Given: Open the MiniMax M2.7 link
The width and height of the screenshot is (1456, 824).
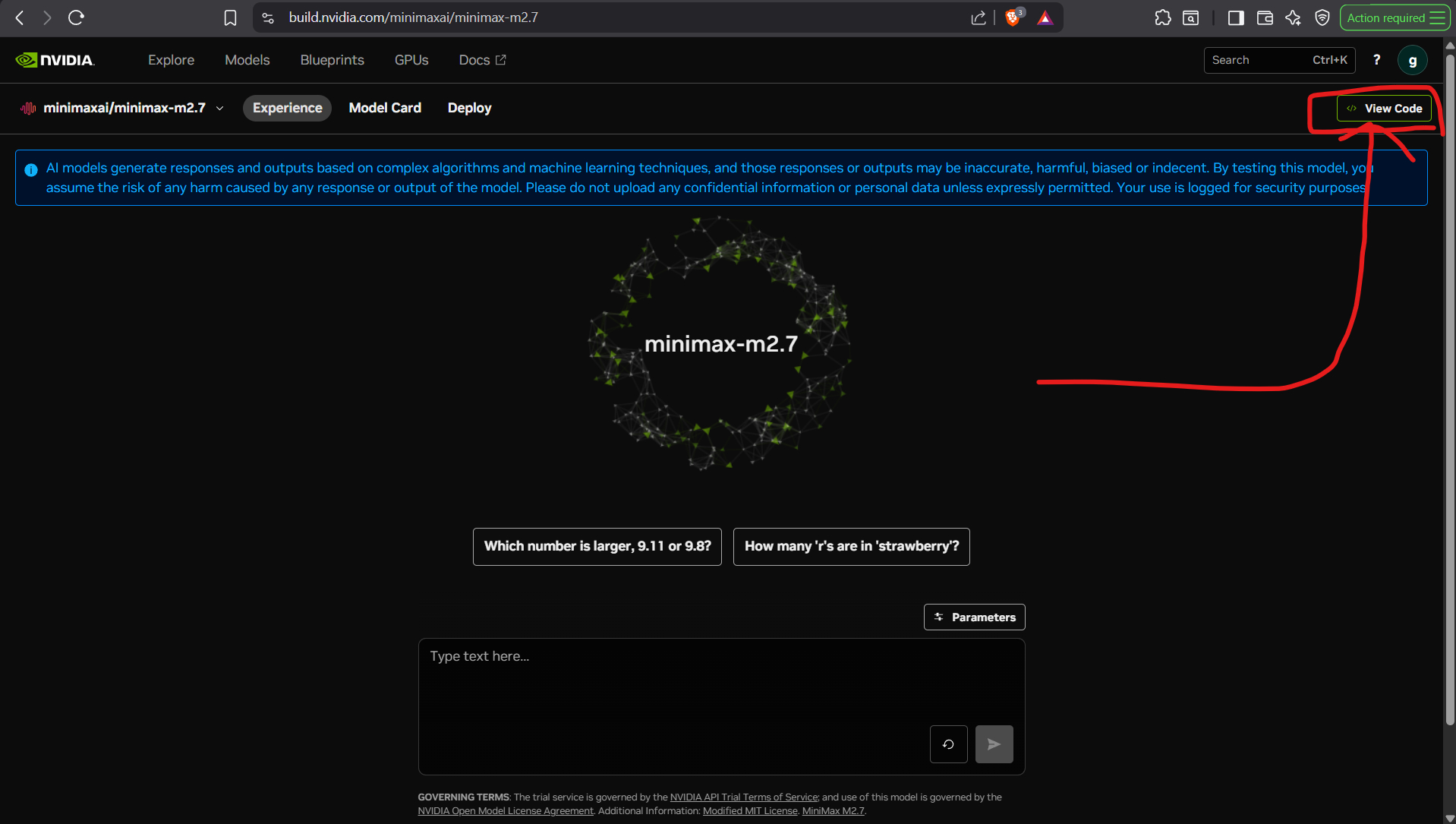Looking at the screenshot, I should tap(833, 810).
